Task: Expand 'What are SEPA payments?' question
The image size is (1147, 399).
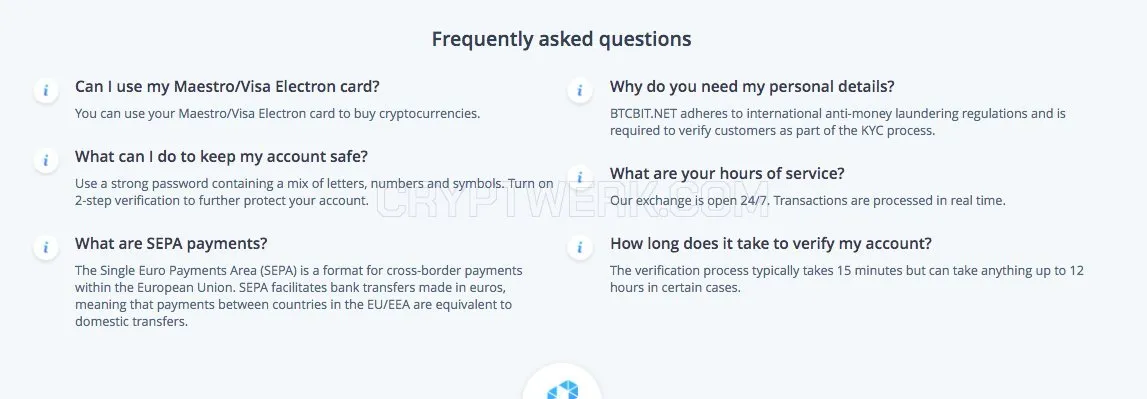Action: point(171,244)
